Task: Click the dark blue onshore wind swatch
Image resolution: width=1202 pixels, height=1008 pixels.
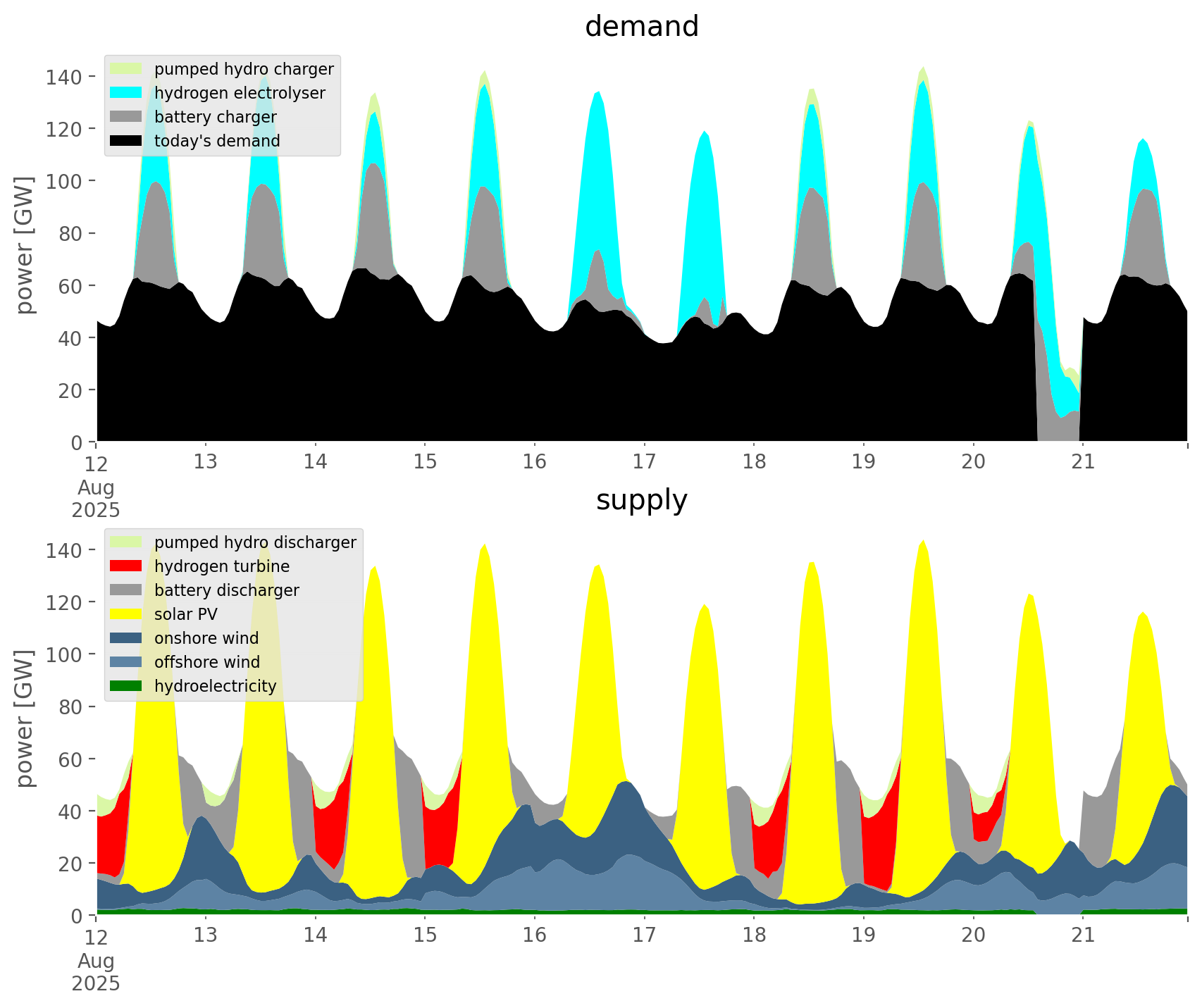Action: tap(126, 638)
